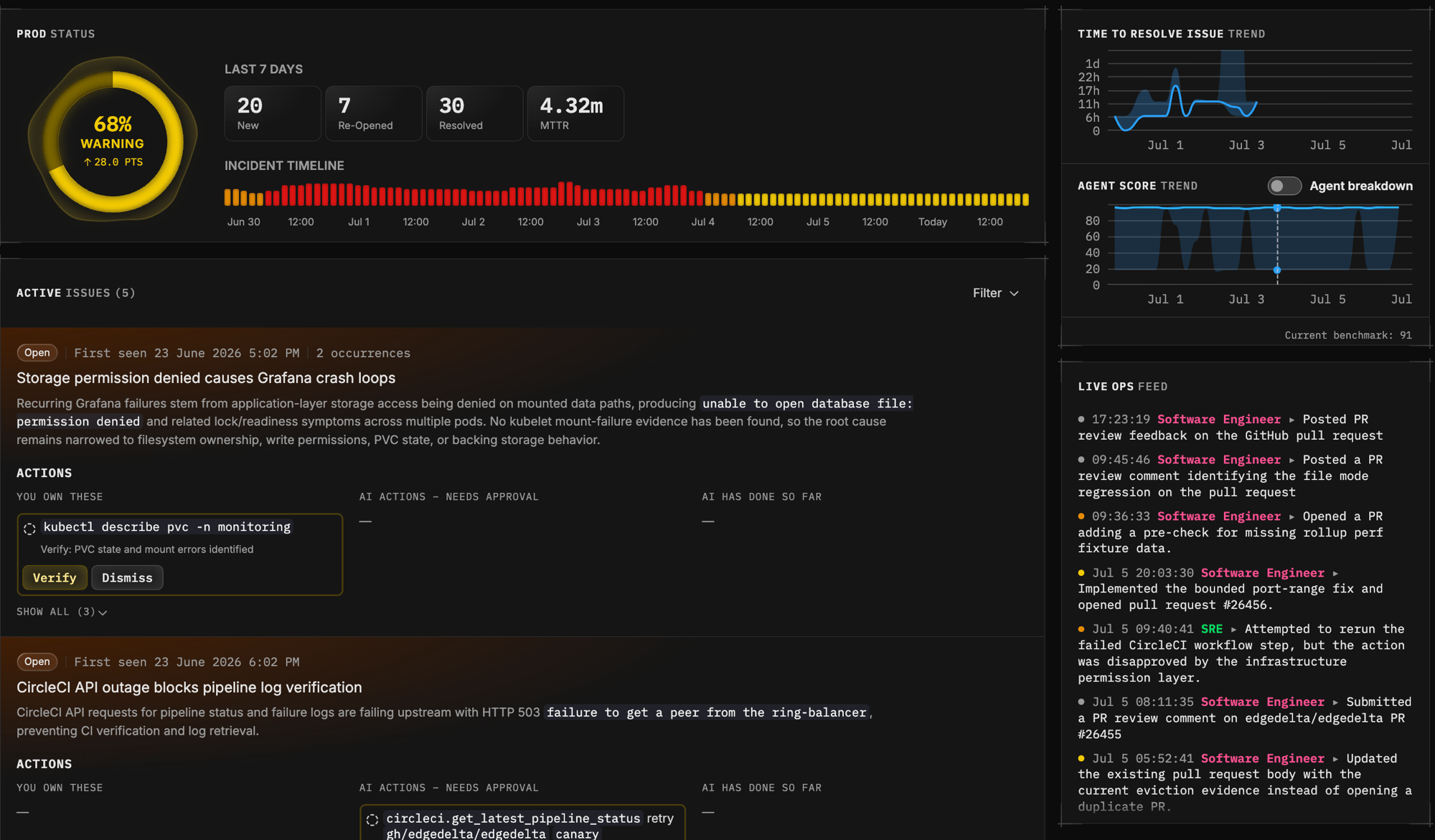This screenshot has height=840, width=1435.
Task: Toggle the Agent breakdown switch
Action: pyautogui.click(x=1284, y=186)
